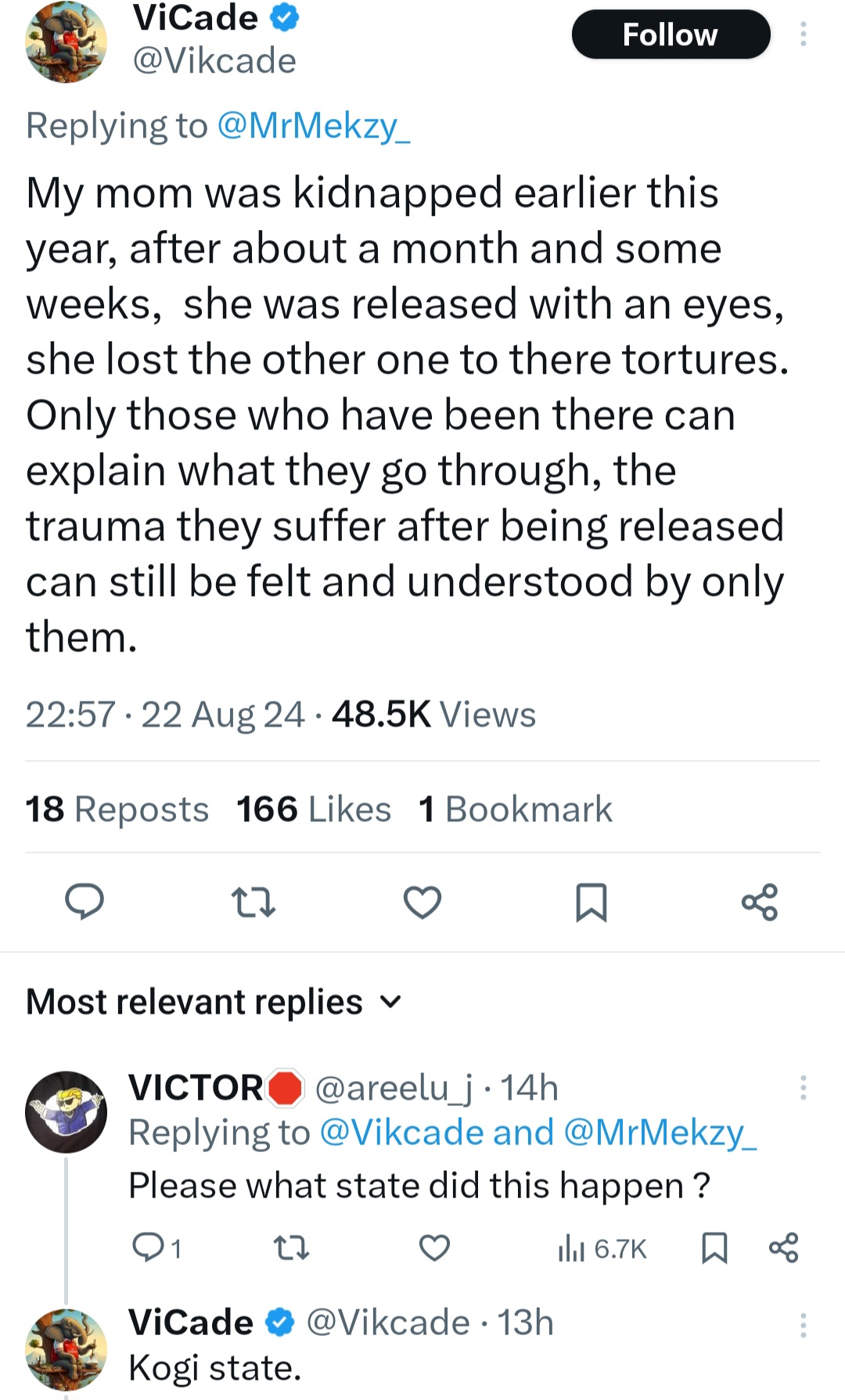Image resolution: width=845 pixels, height=1400 pixels.
Task: Open more options for main post
Action: pos(803,34)
